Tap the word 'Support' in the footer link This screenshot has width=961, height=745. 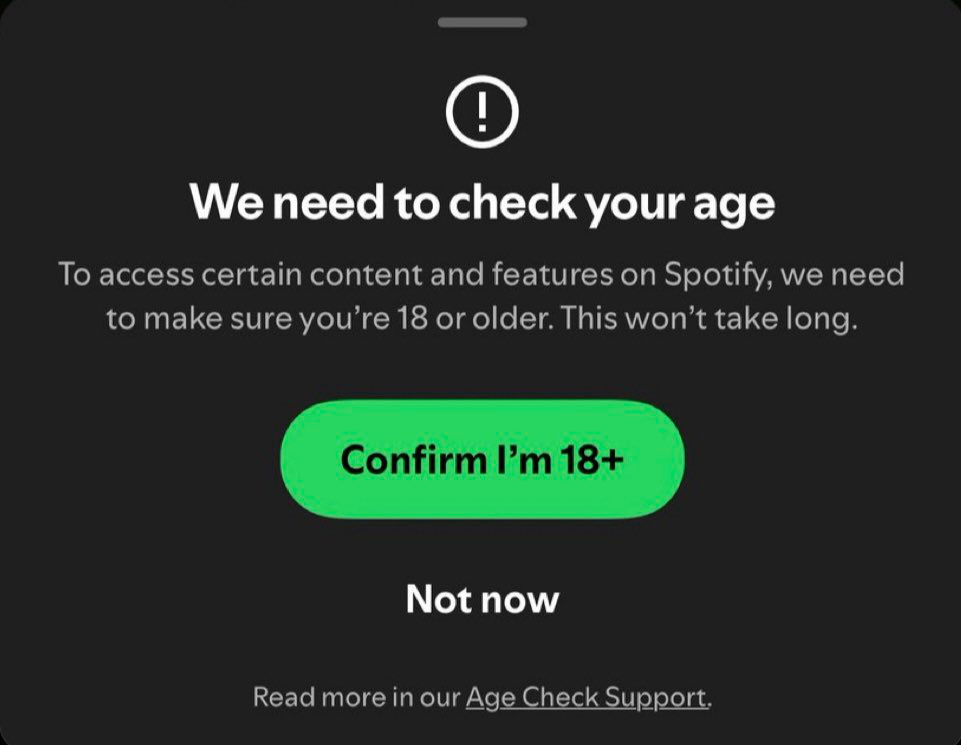[655, 698]
